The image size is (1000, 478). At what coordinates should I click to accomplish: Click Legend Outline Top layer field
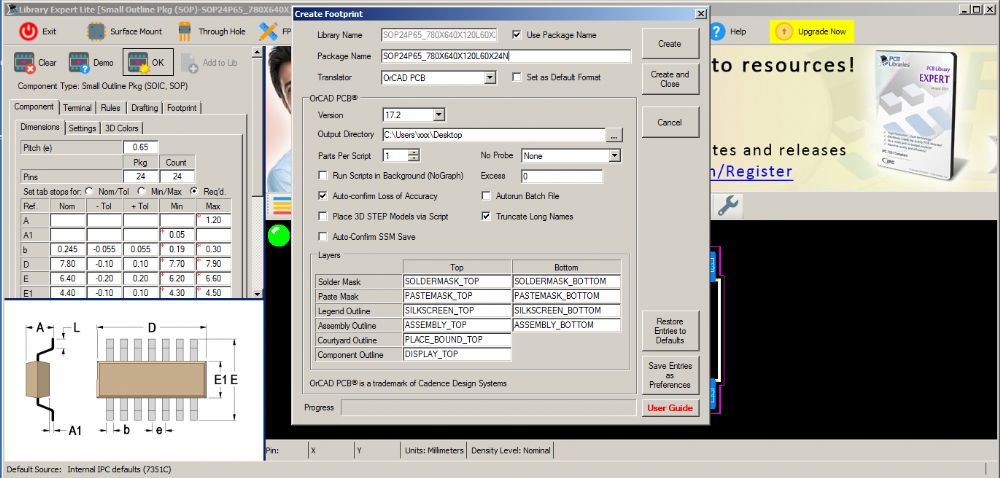click(457, 310)
